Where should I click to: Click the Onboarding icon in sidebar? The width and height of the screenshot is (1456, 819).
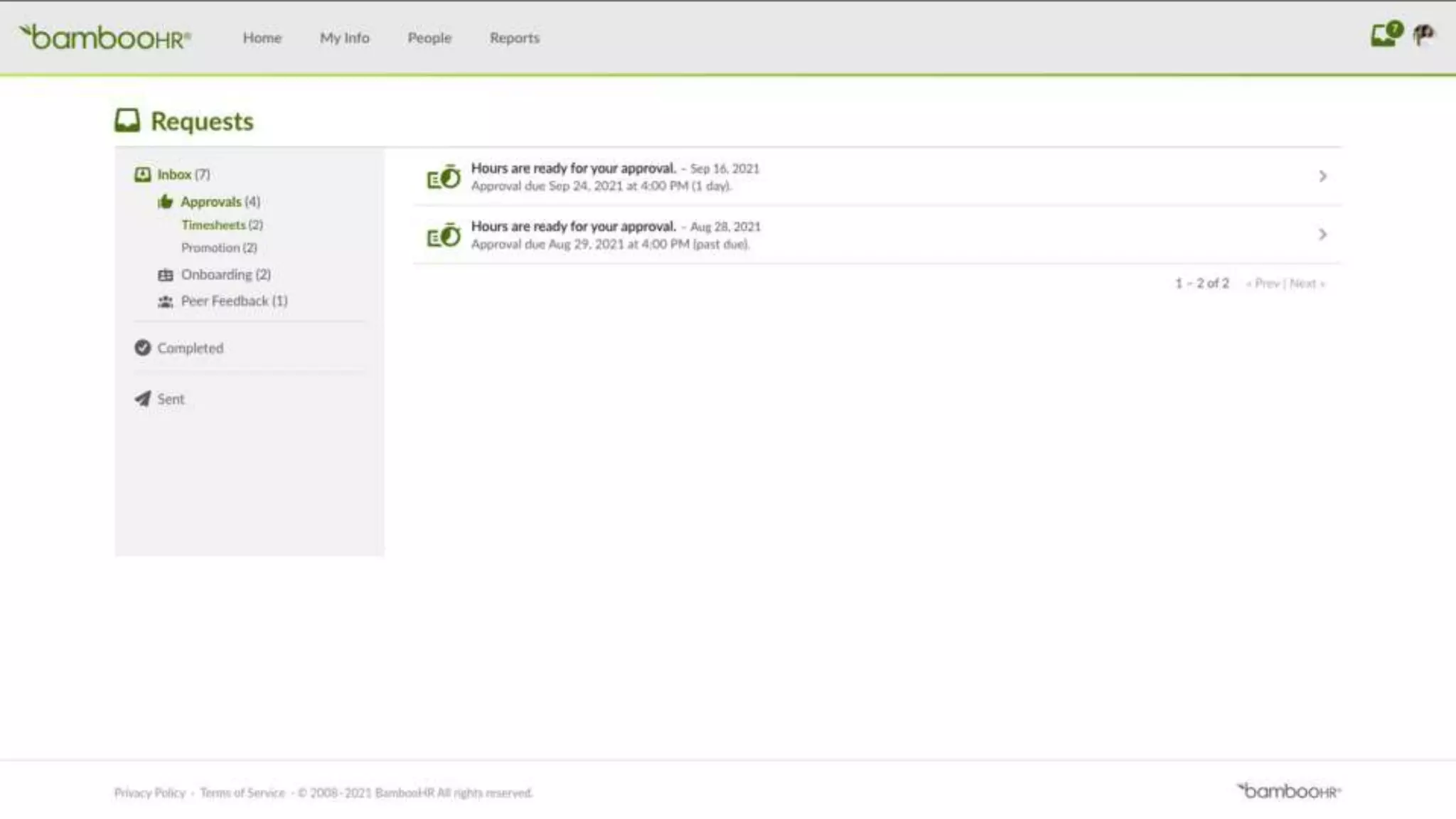(x=165, y=275)
